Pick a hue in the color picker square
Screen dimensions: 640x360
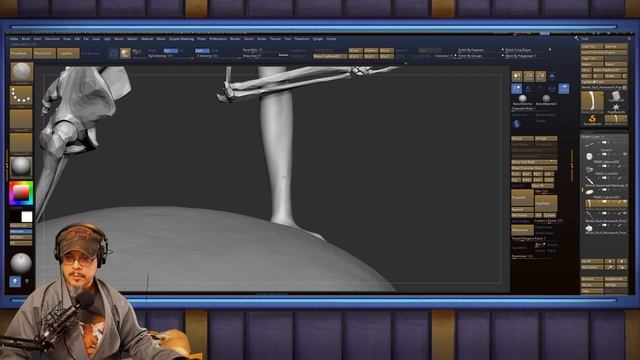point(21,193)
